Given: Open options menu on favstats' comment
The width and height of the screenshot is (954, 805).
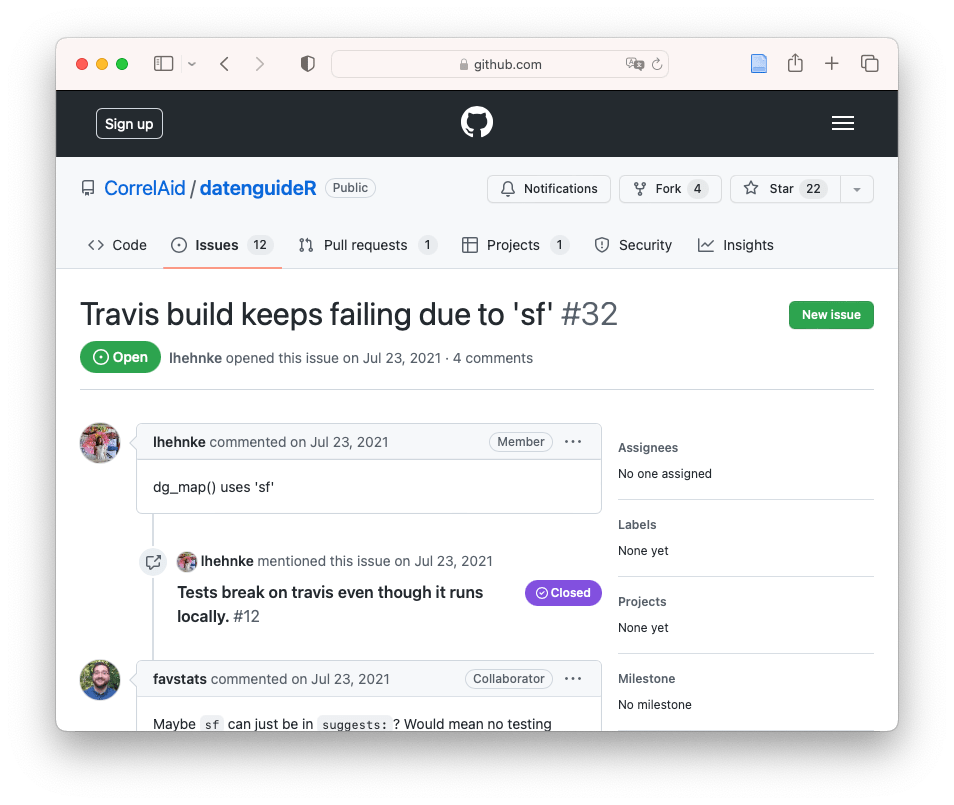Looking at the screenshot, I should pyautogui.click(x=573, y=679).
